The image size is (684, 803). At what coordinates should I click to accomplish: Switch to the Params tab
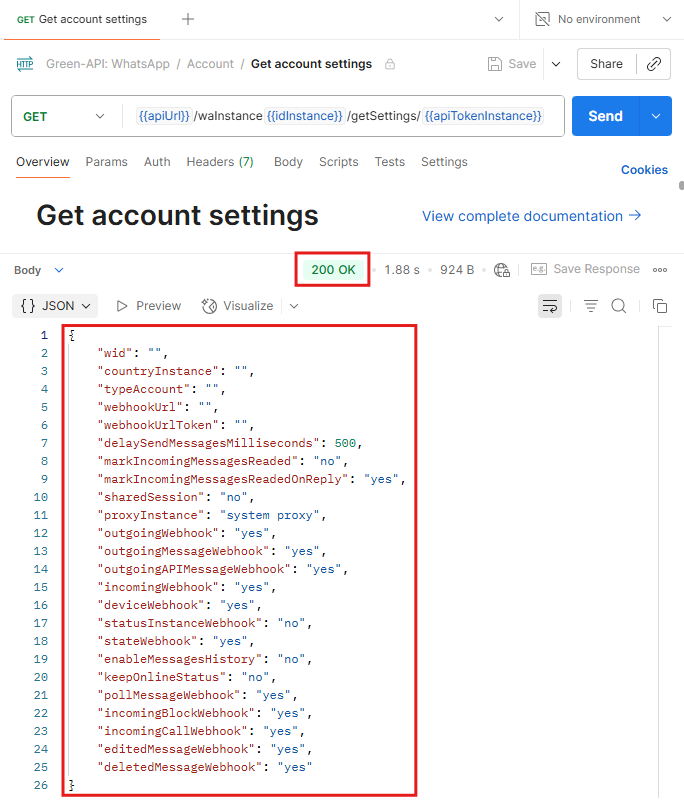106,162
